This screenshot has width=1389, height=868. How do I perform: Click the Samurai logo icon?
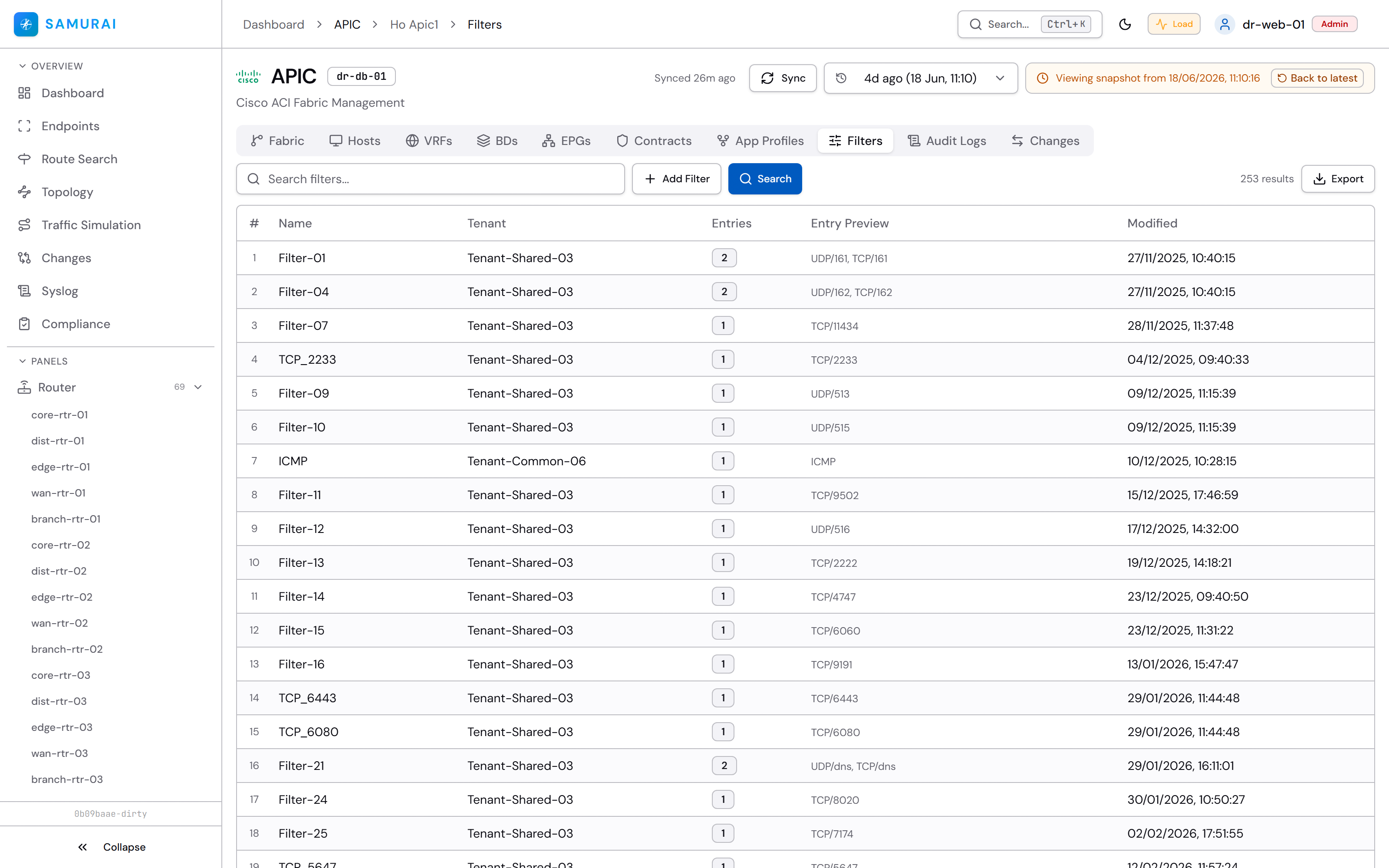tap(26, 24)
